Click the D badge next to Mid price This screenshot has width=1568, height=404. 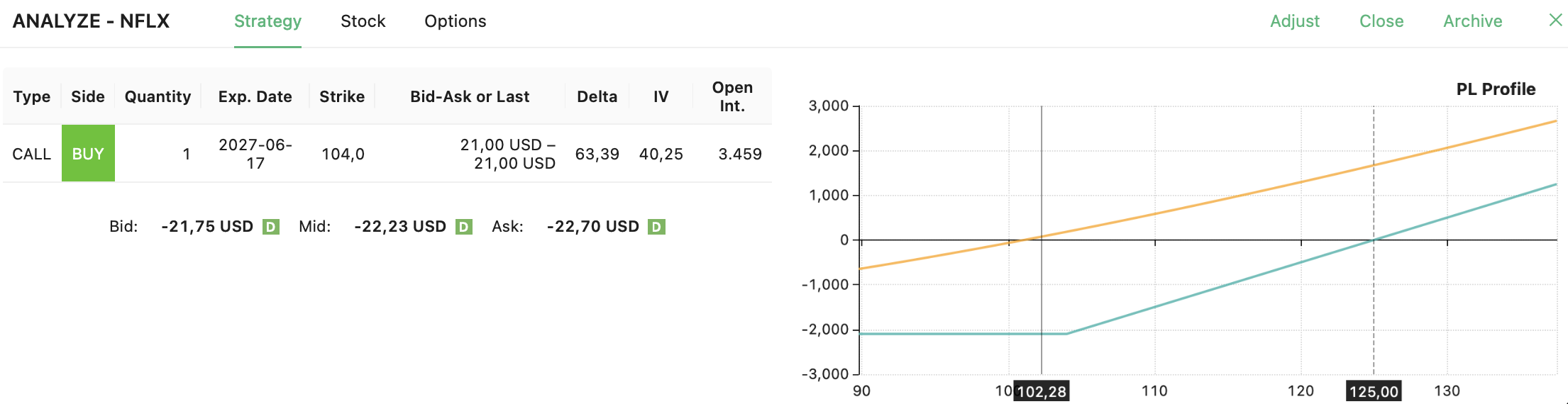coord(463,227)
